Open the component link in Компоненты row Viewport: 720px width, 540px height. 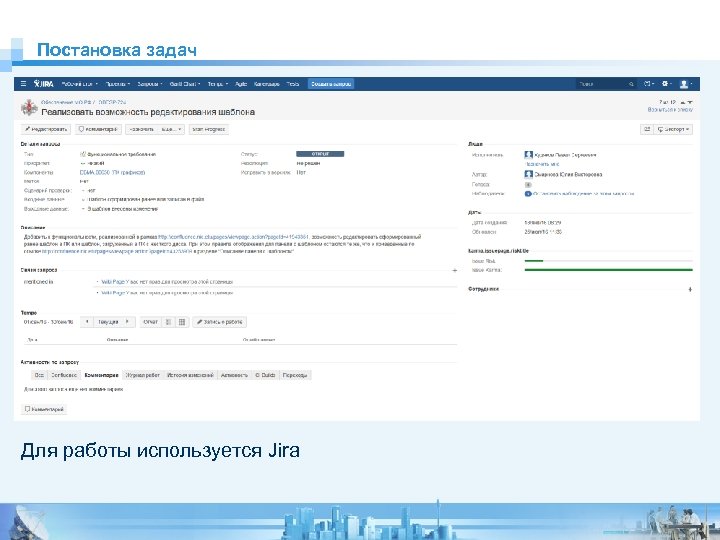tap(112, 173)
